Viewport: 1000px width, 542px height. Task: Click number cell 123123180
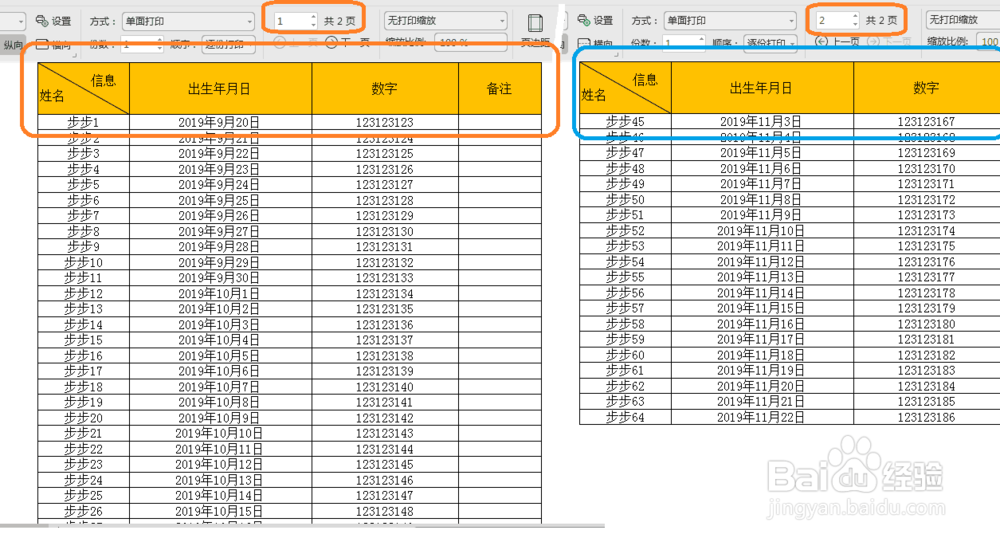pyautogui.click(x=926, y=324)
